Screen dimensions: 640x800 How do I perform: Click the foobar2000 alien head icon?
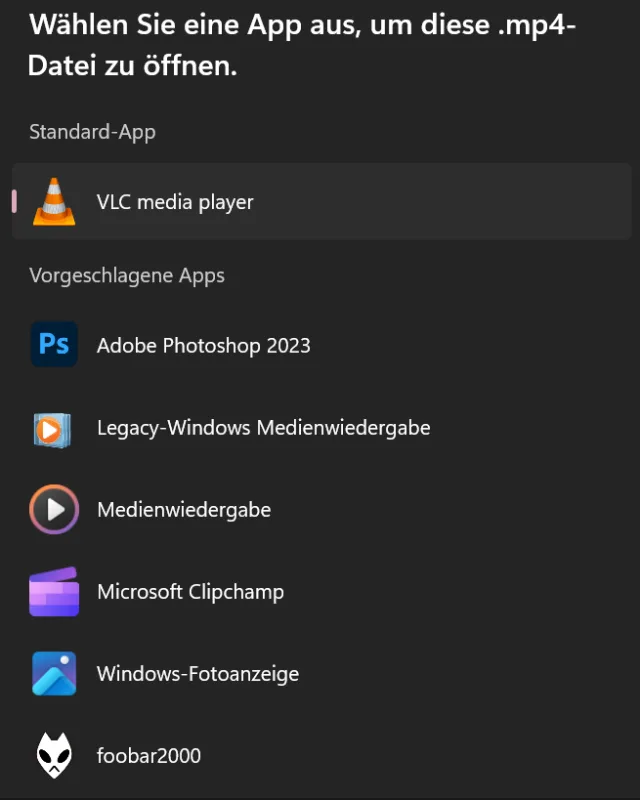(54, 756)
